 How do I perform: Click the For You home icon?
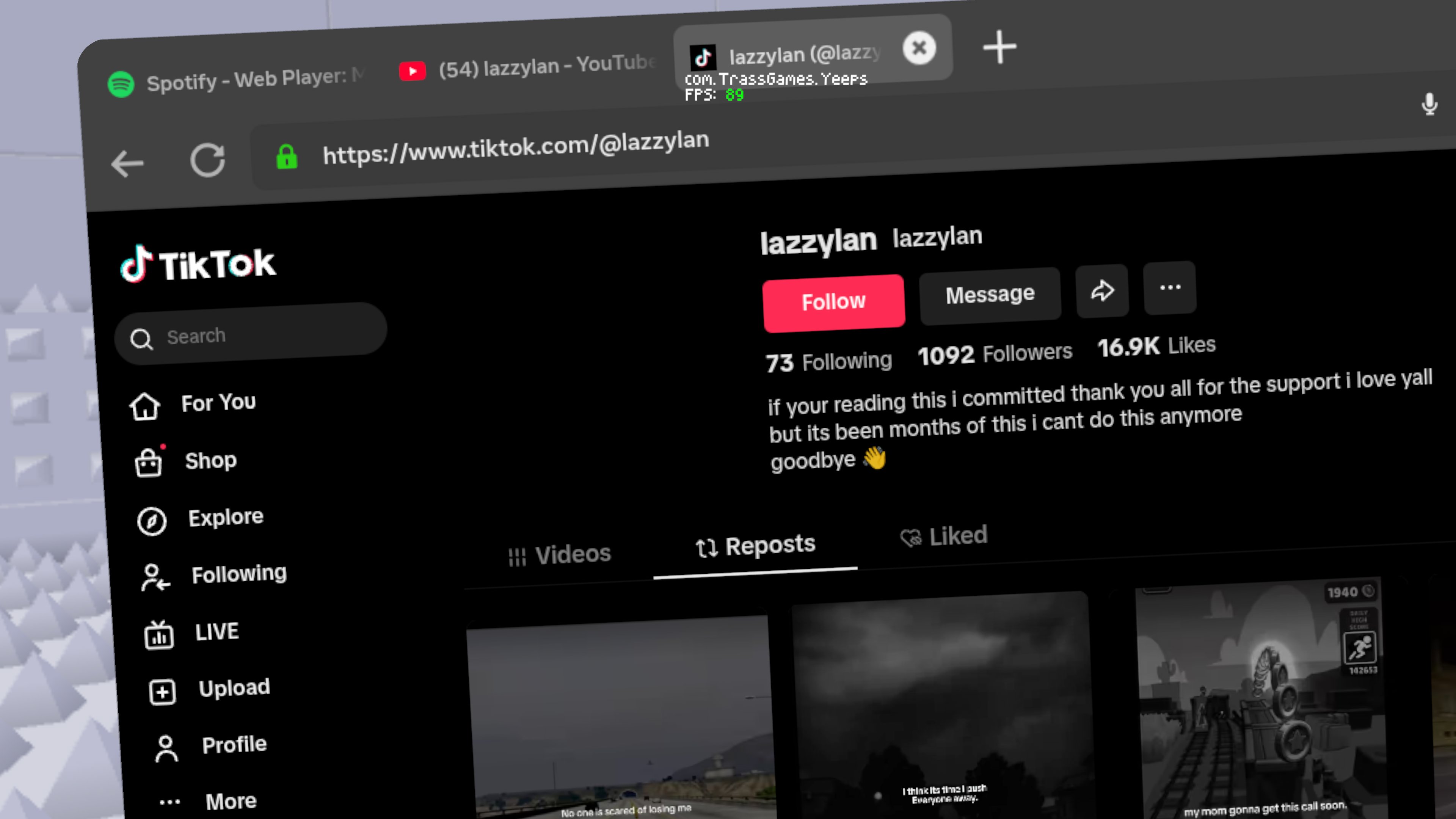coord(145,406)
